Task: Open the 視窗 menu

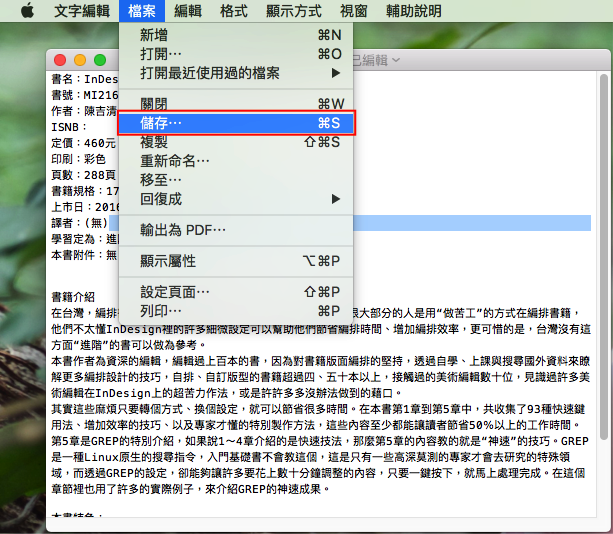Action: coord(353,11)
